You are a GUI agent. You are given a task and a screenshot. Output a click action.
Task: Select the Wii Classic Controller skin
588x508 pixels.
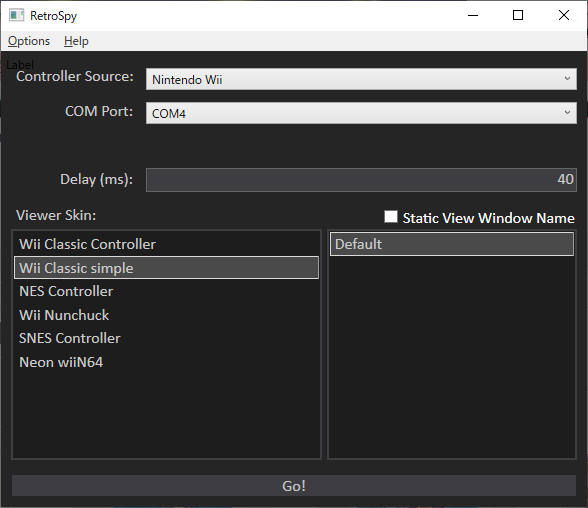coord(166,244)
